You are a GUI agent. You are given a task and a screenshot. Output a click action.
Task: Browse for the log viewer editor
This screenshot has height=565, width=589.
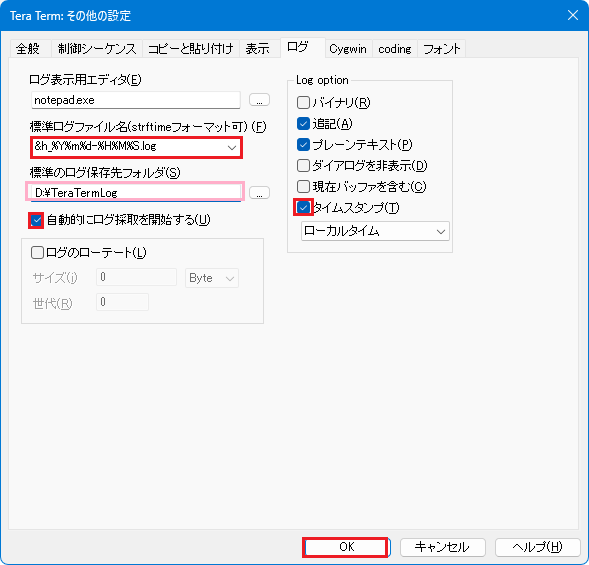click(259, 100)
